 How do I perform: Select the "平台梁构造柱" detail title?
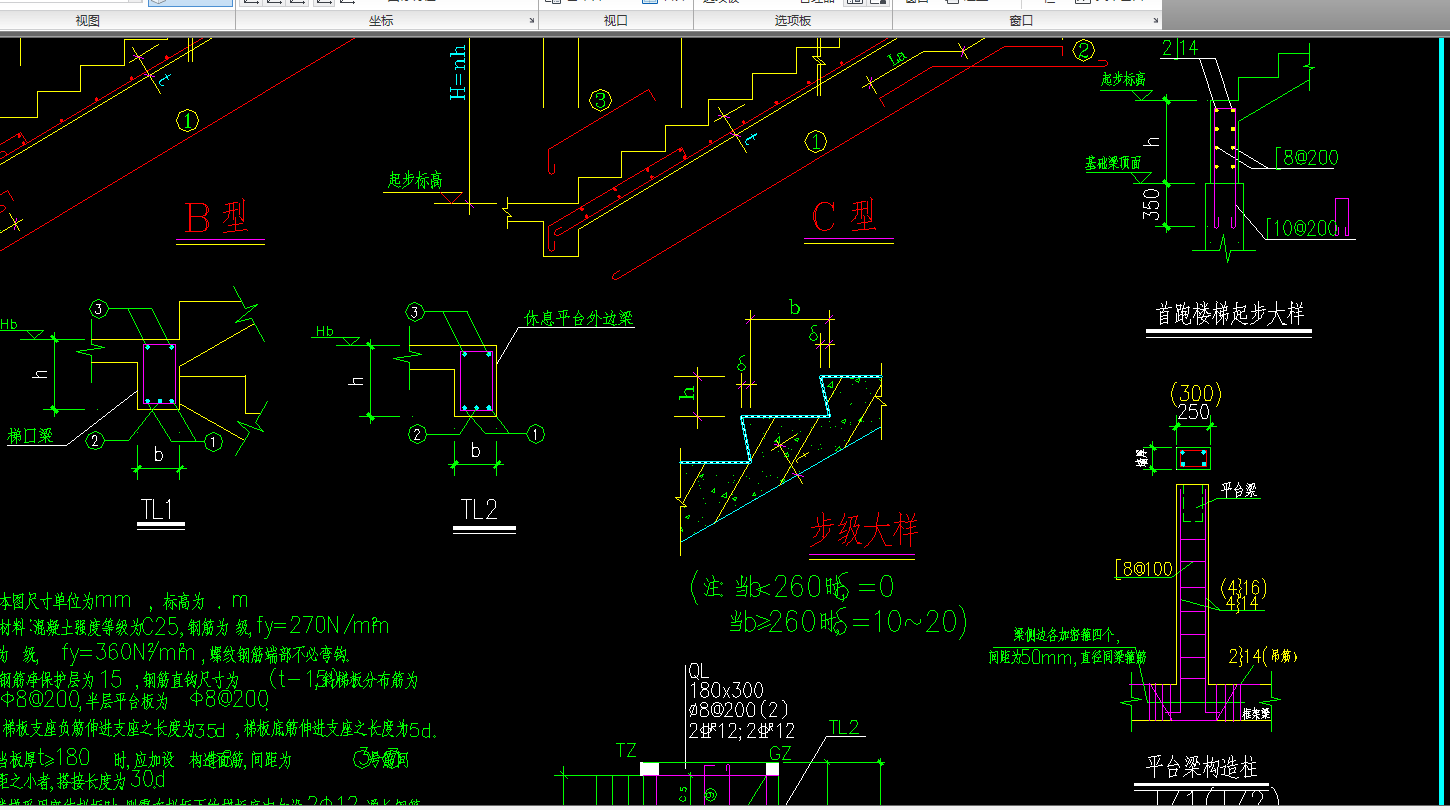click(x=1202, y=768)
